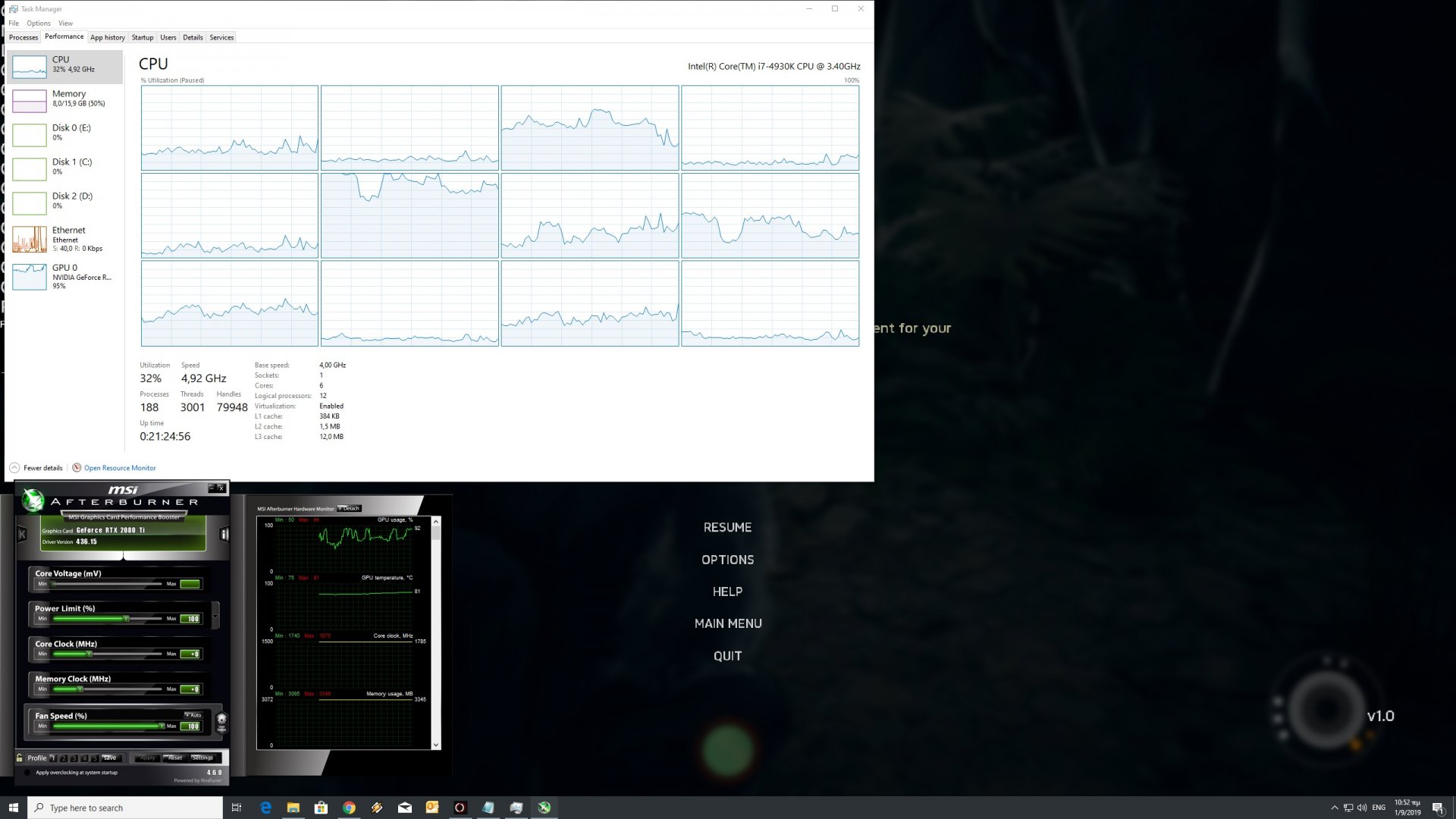
Task: Select GPU 0 in performance sidebar
Action: 64,276
